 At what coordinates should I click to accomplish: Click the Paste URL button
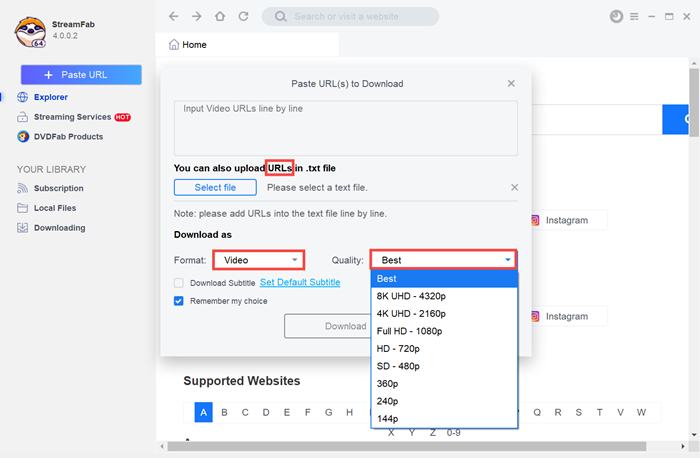pyautogui.click(x=81, y=75)
